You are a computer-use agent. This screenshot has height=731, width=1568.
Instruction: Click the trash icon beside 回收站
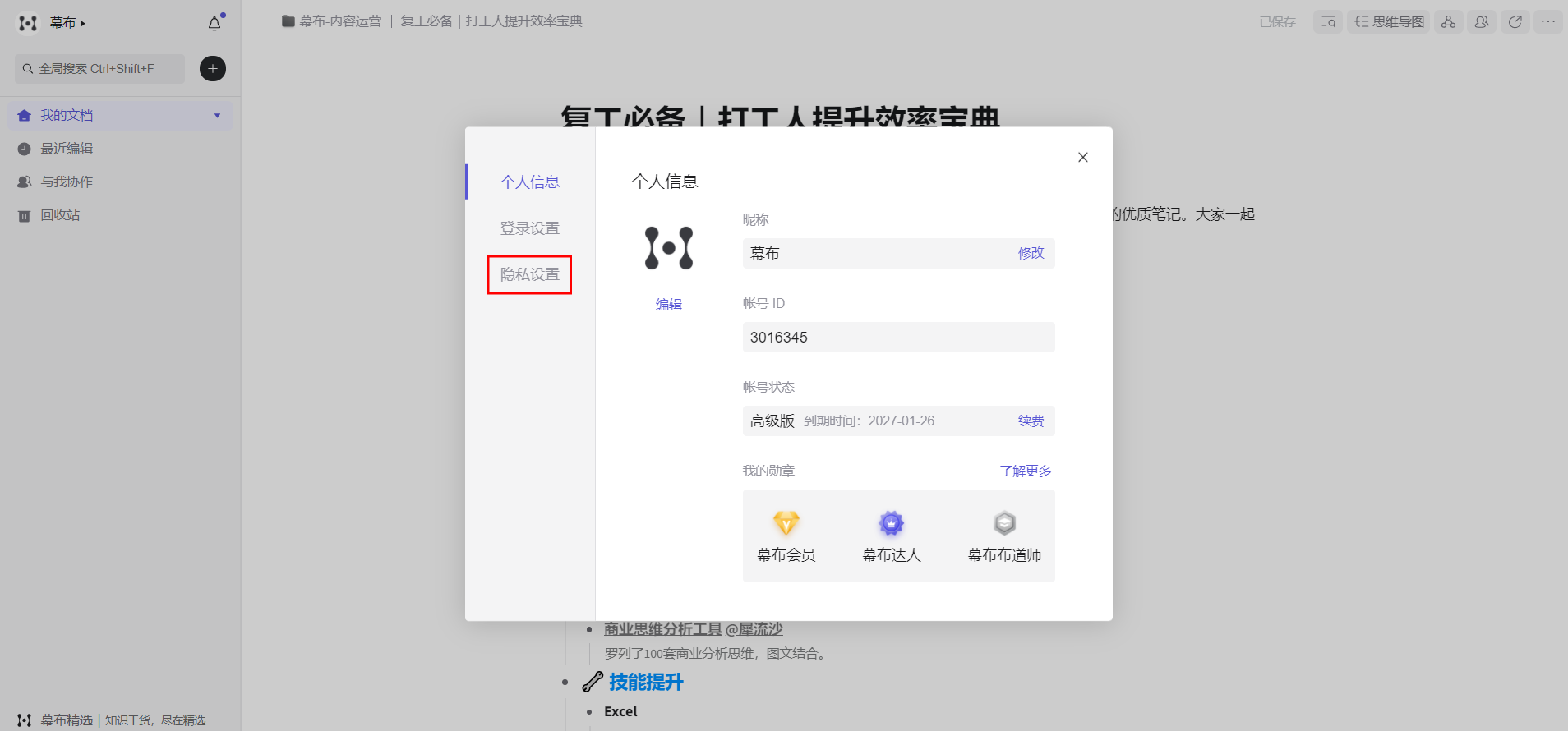pyautogui.click(x=25, y=215)
